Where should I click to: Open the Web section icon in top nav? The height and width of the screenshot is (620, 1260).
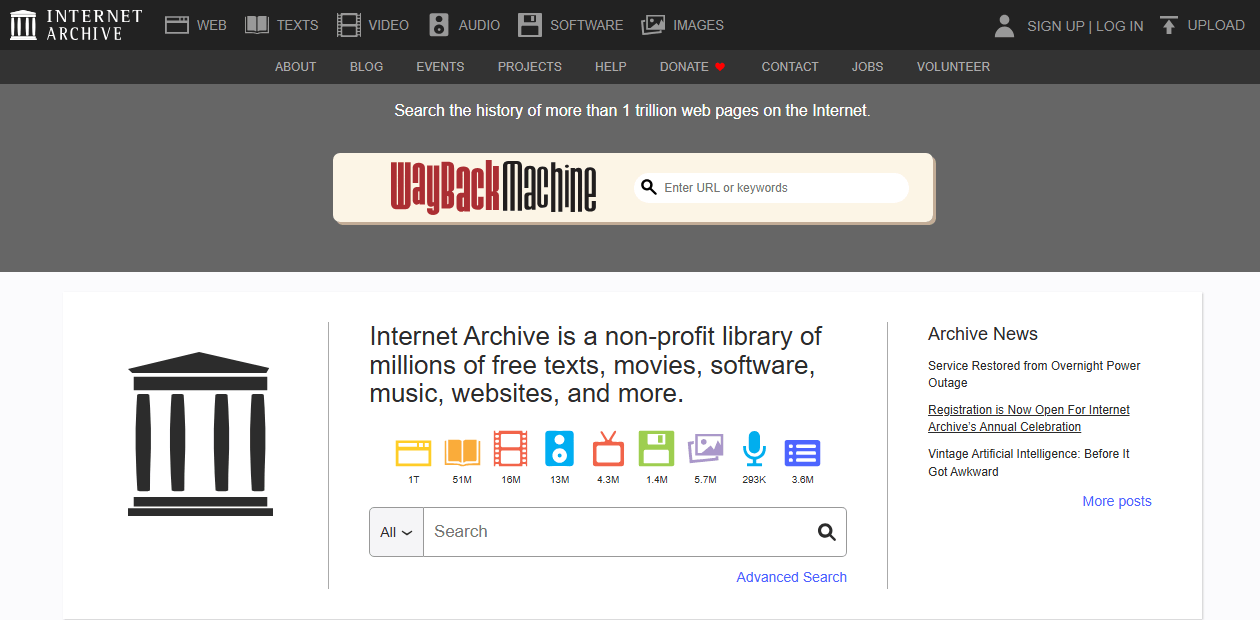(177, 25)
